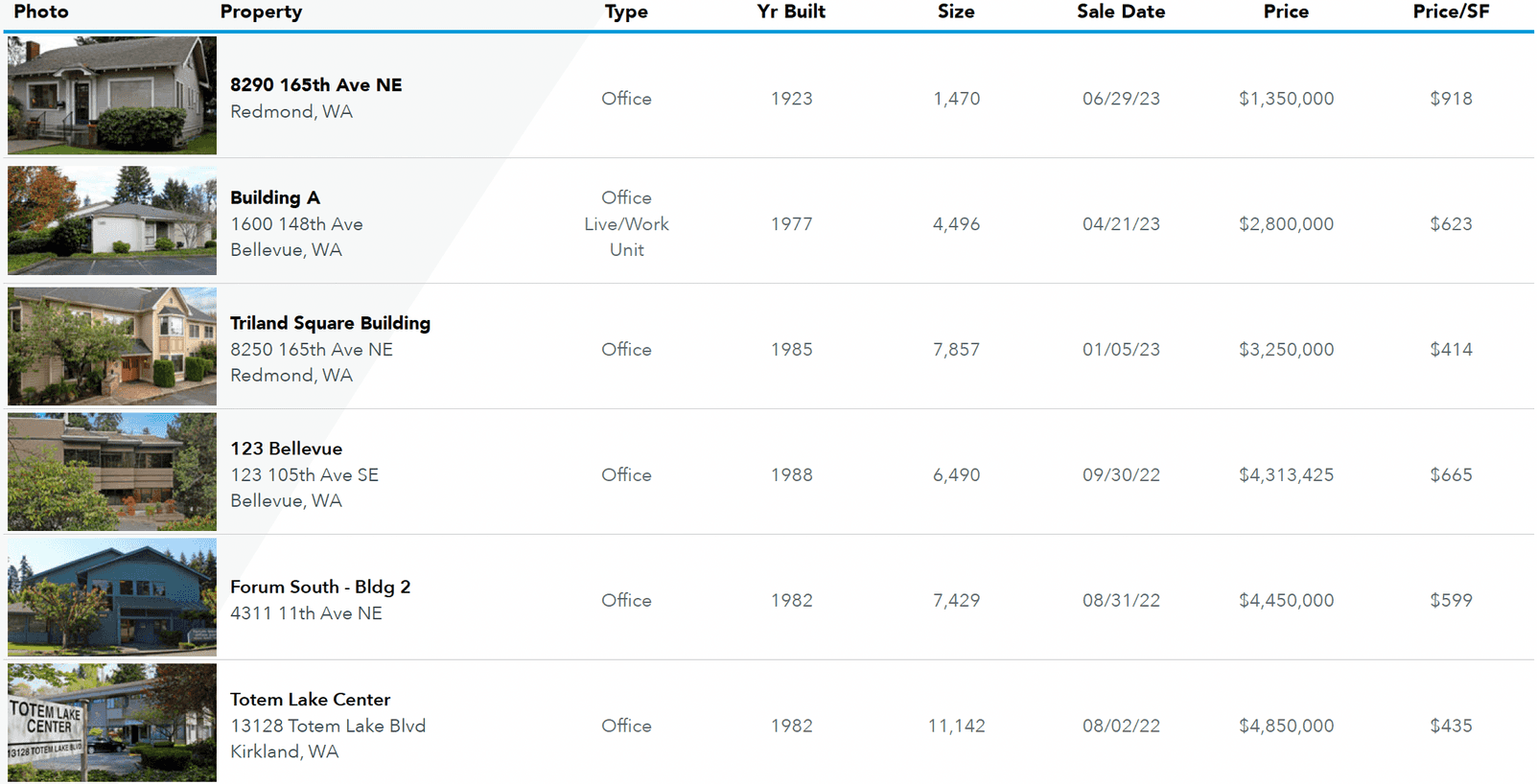Open the 8290 165th Ave NE listing
The width and height of the screenshot is (1537, 784).
pos(316,84)
